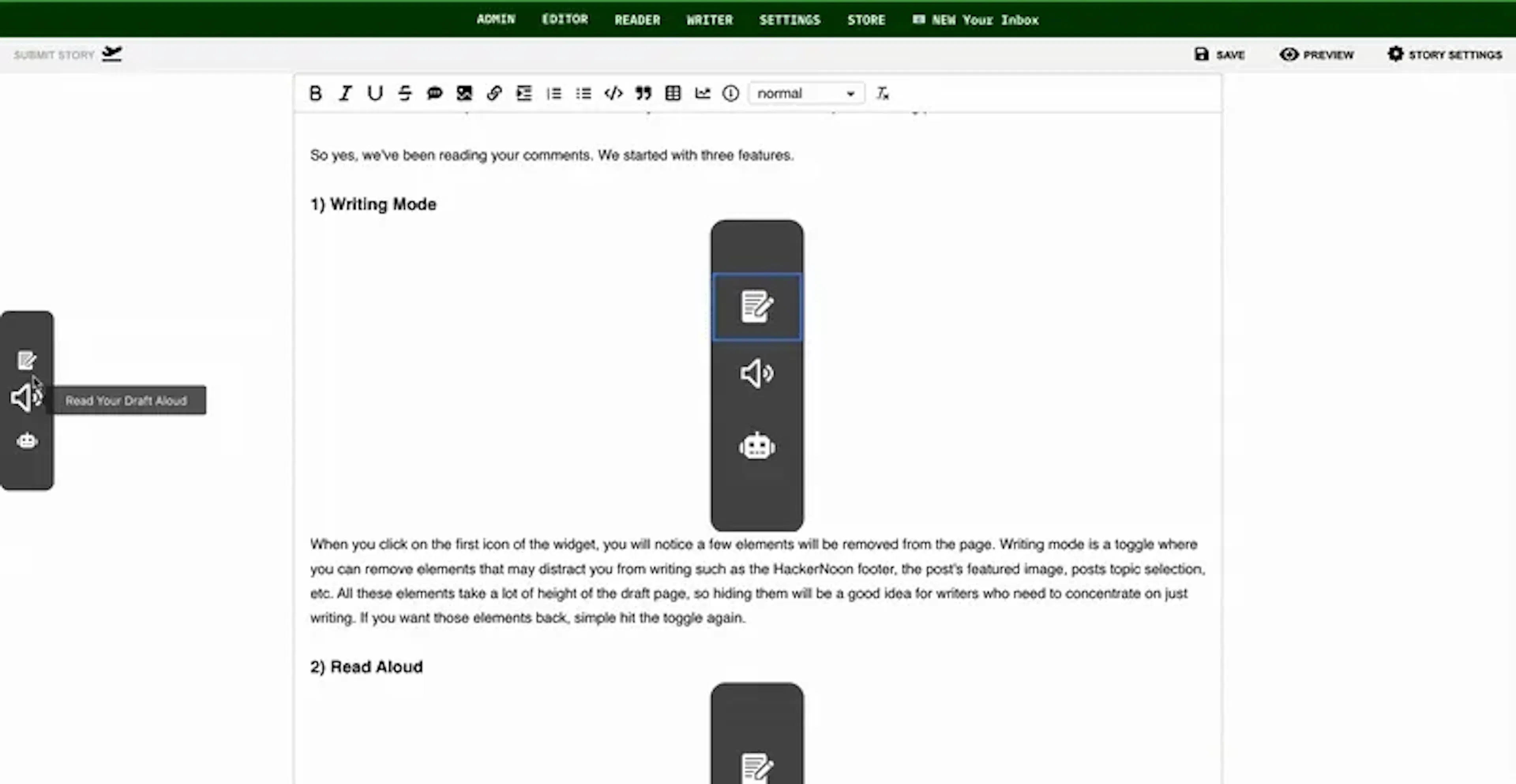1516x784 pixels.
Task: Toggle bold formatting in the editor toolbar
Action: tap(315, 93)
